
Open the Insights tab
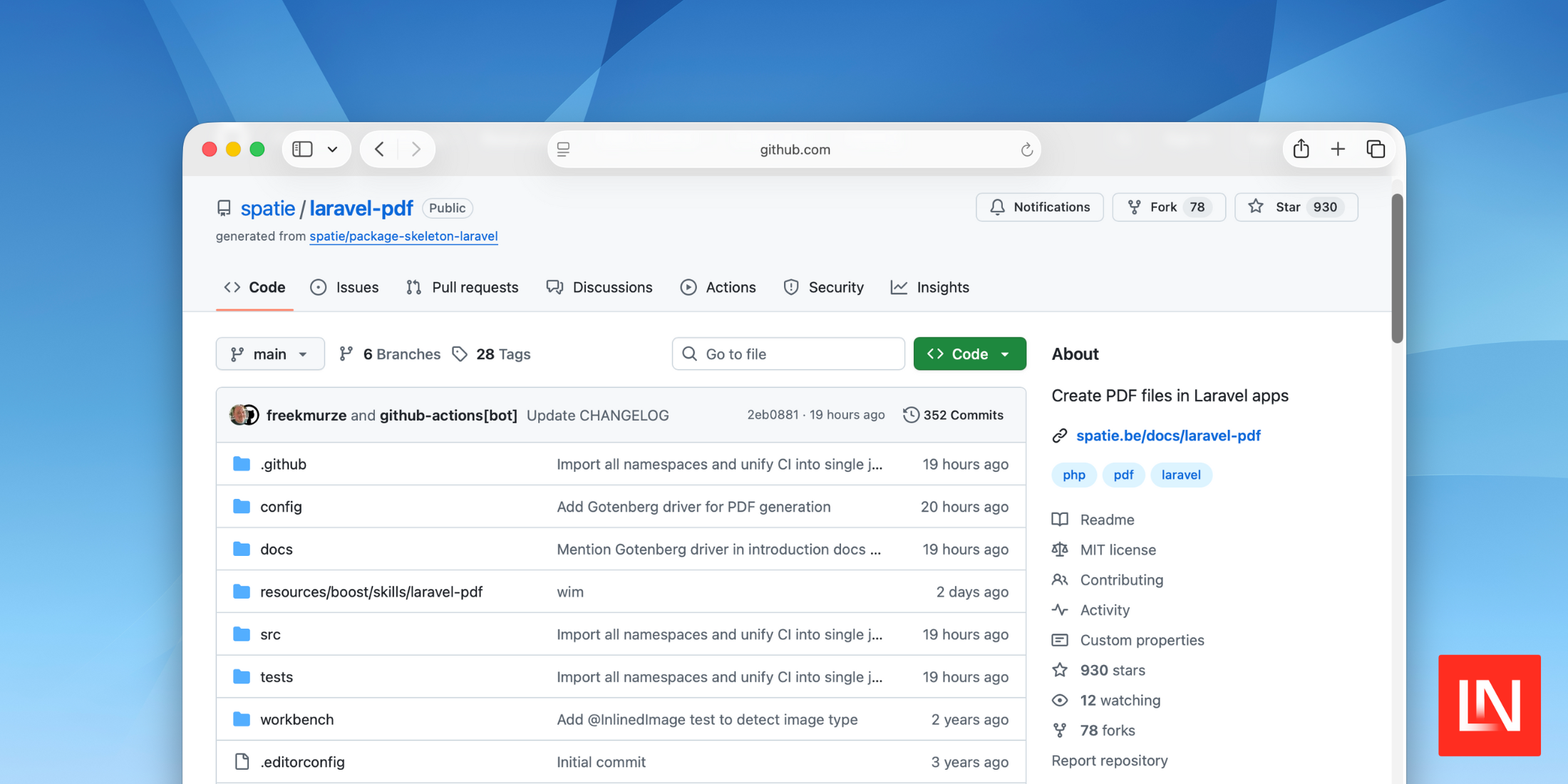point(942,287)
